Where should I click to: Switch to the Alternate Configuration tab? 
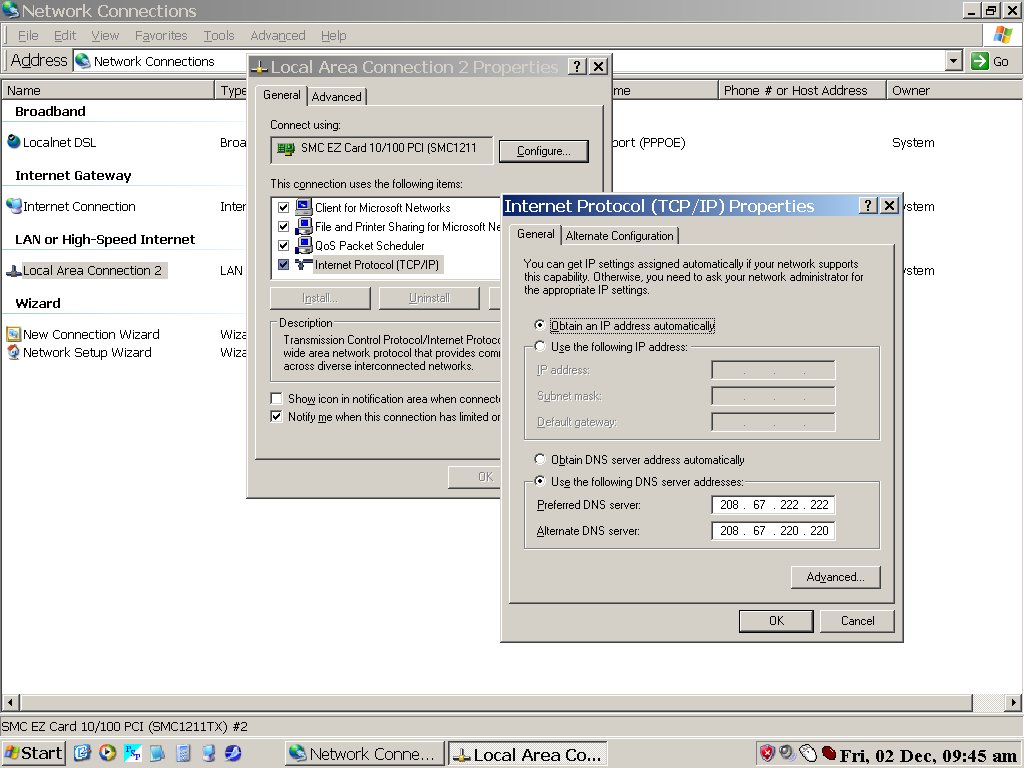pos(619,236)
